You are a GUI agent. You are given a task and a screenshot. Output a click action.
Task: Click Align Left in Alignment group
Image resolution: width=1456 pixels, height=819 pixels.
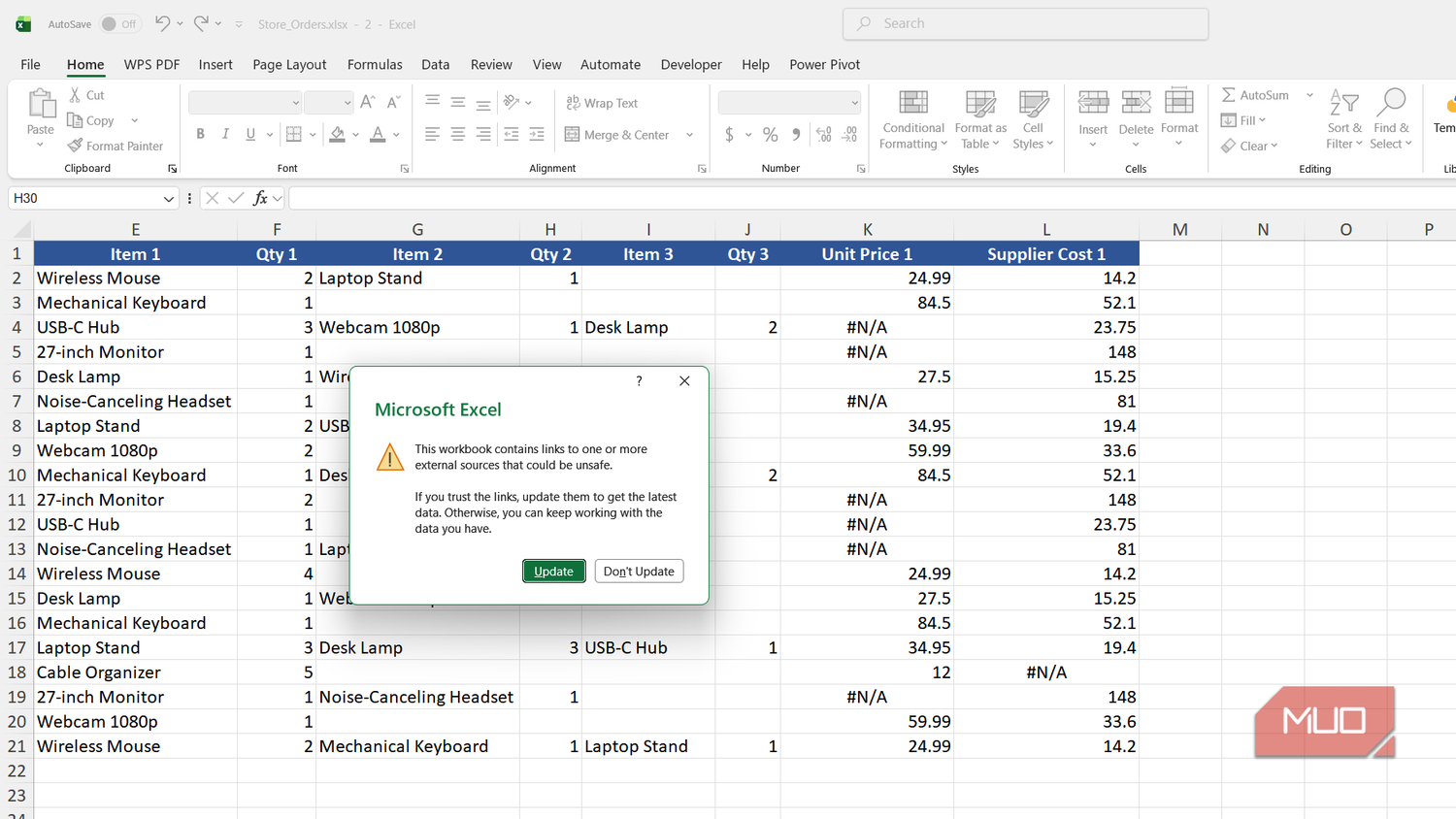(x=432, y=134)
